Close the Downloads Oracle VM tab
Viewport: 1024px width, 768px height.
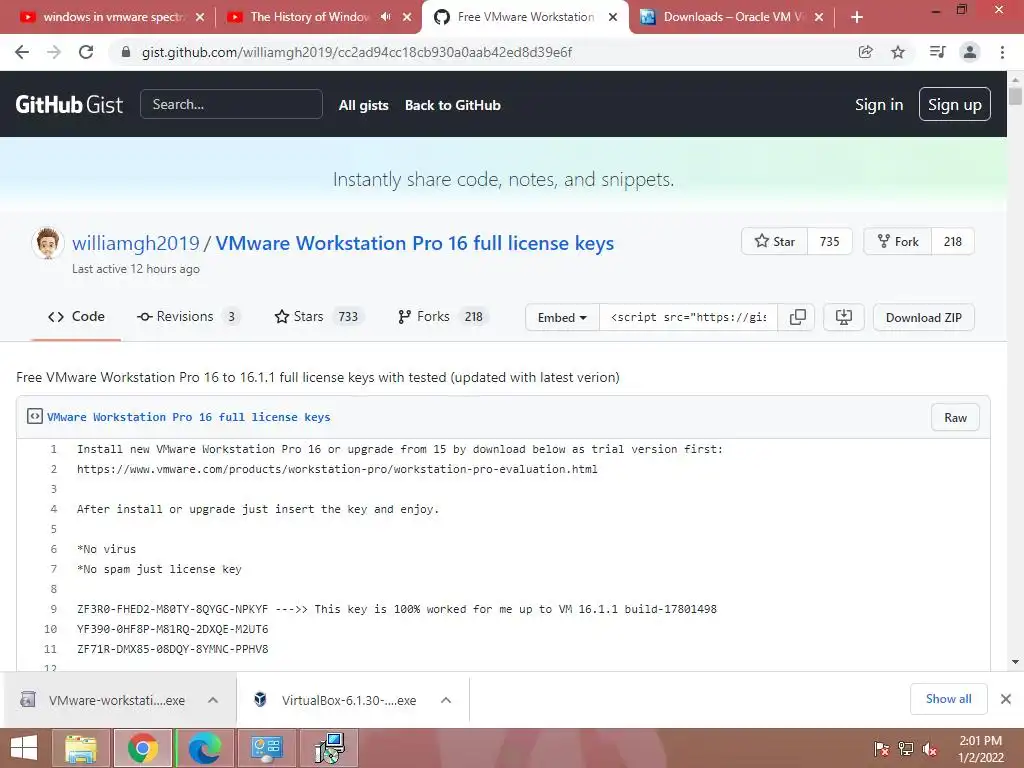(x=818, y=18)
